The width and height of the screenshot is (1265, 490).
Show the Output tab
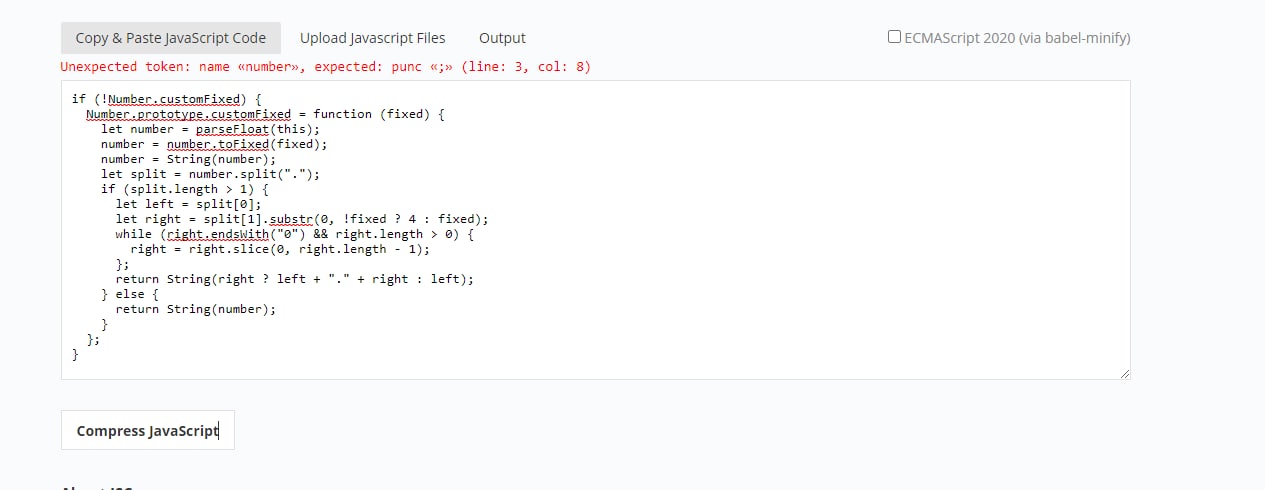coord(502,38)
